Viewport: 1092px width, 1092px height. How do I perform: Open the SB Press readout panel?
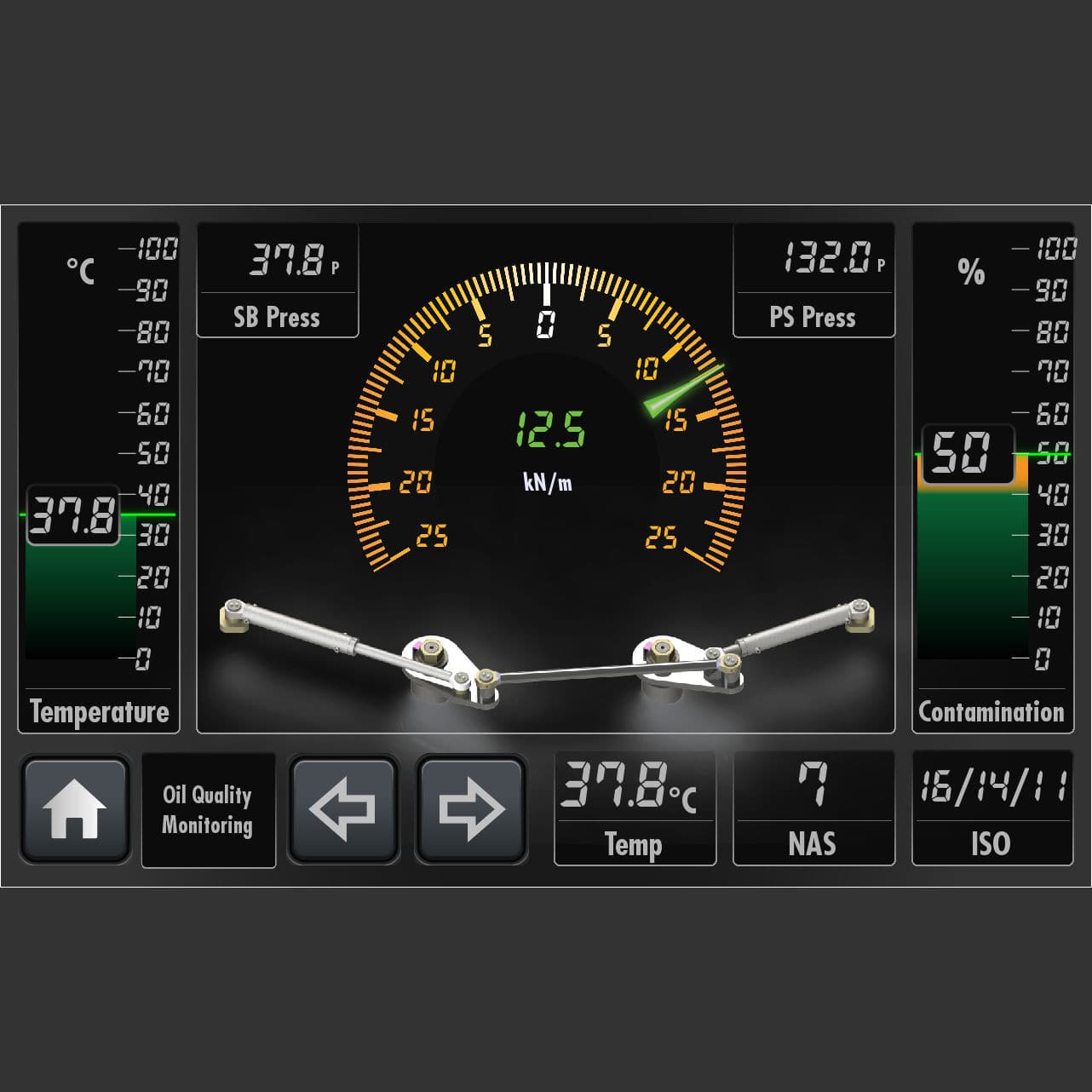[x=278, y=281]
